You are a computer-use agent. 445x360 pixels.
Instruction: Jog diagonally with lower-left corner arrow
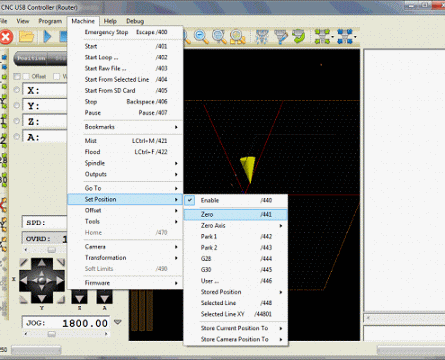pos(24,299)
